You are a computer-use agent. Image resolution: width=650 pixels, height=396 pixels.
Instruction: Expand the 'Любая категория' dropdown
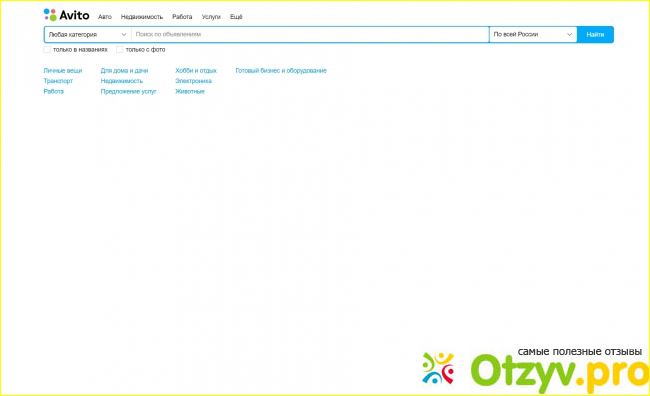point(88,34)
